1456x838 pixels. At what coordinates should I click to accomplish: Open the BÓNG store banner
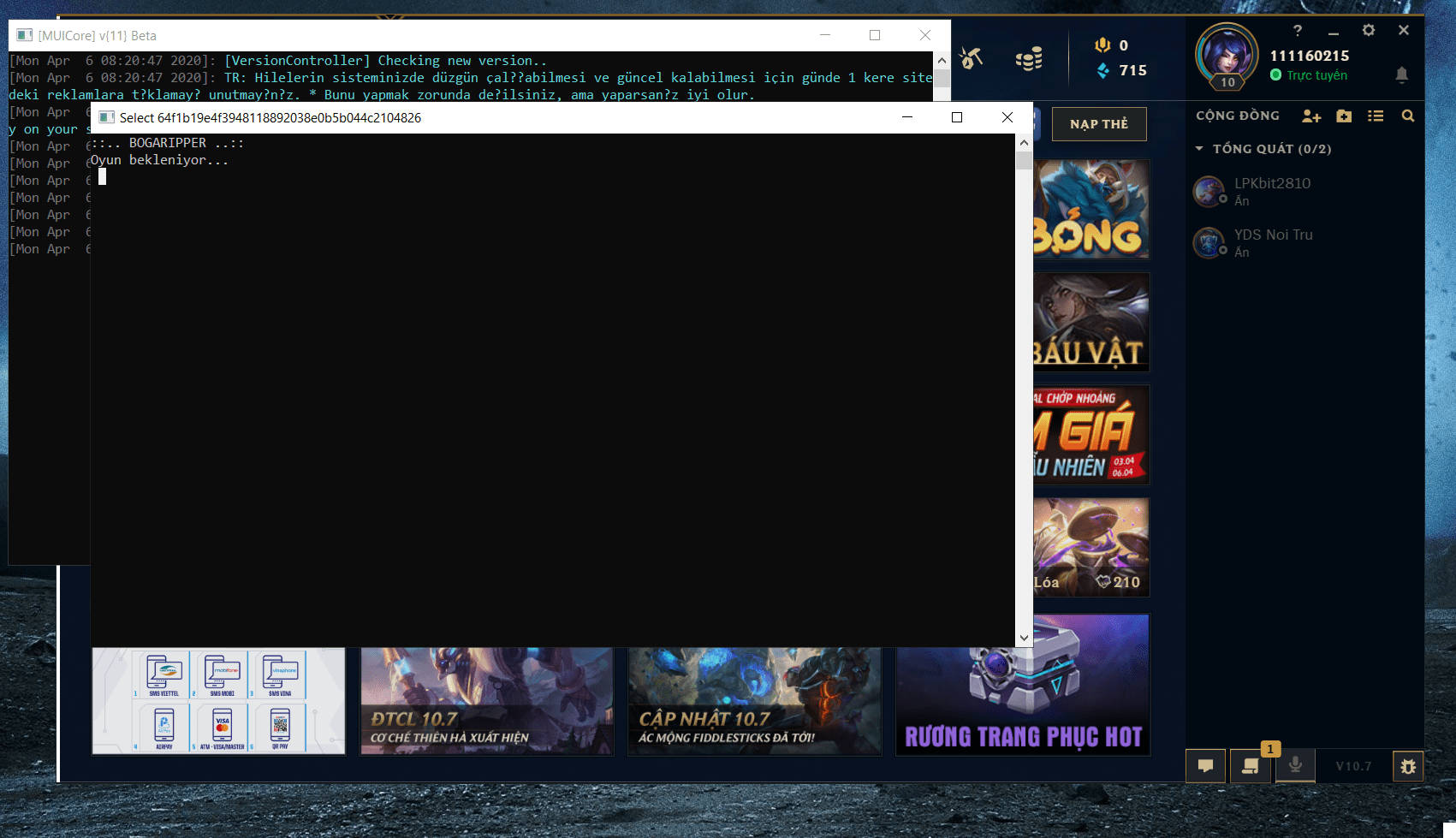tap(1091, 210)
